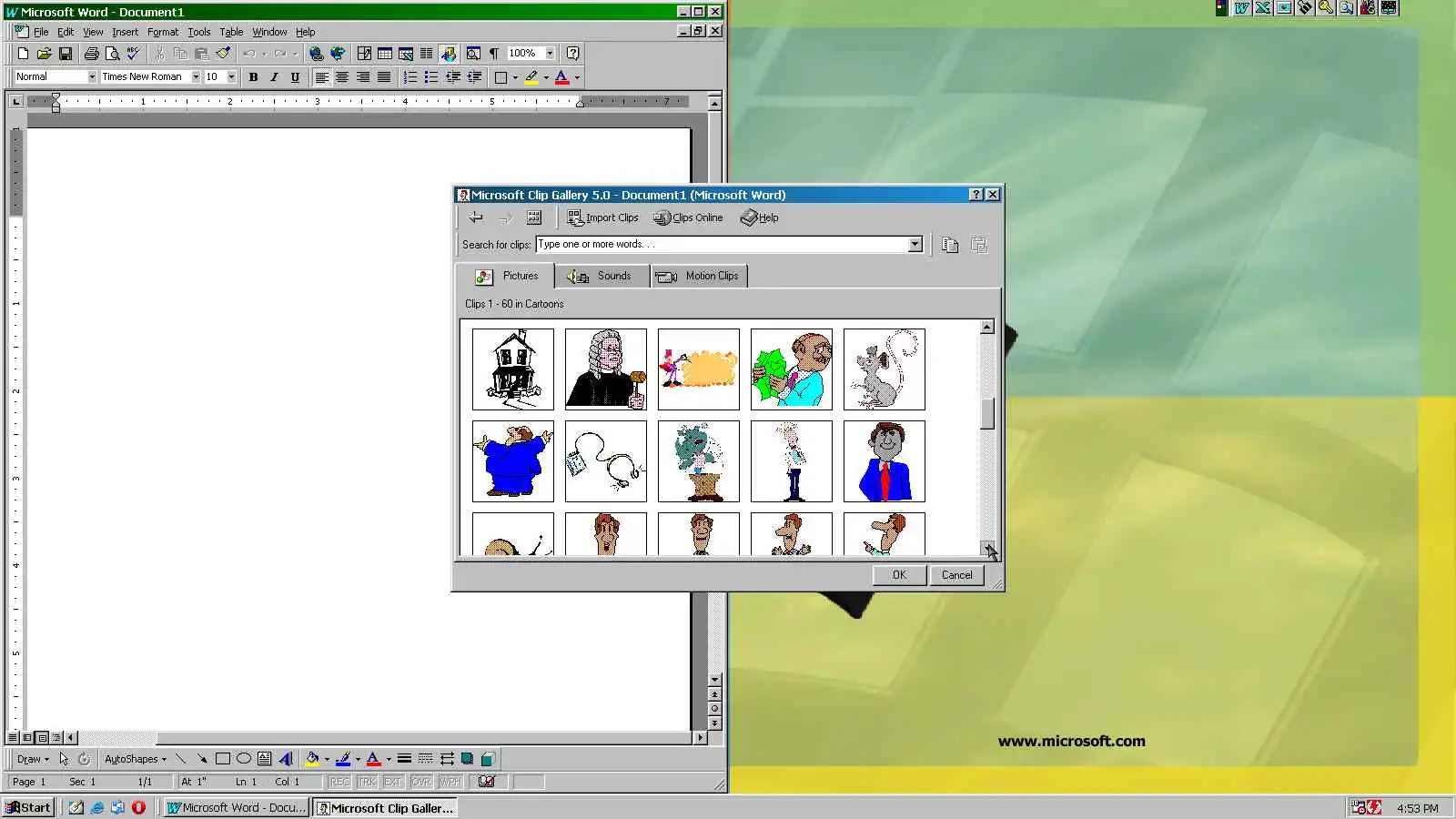Align text left

(321, 77)
